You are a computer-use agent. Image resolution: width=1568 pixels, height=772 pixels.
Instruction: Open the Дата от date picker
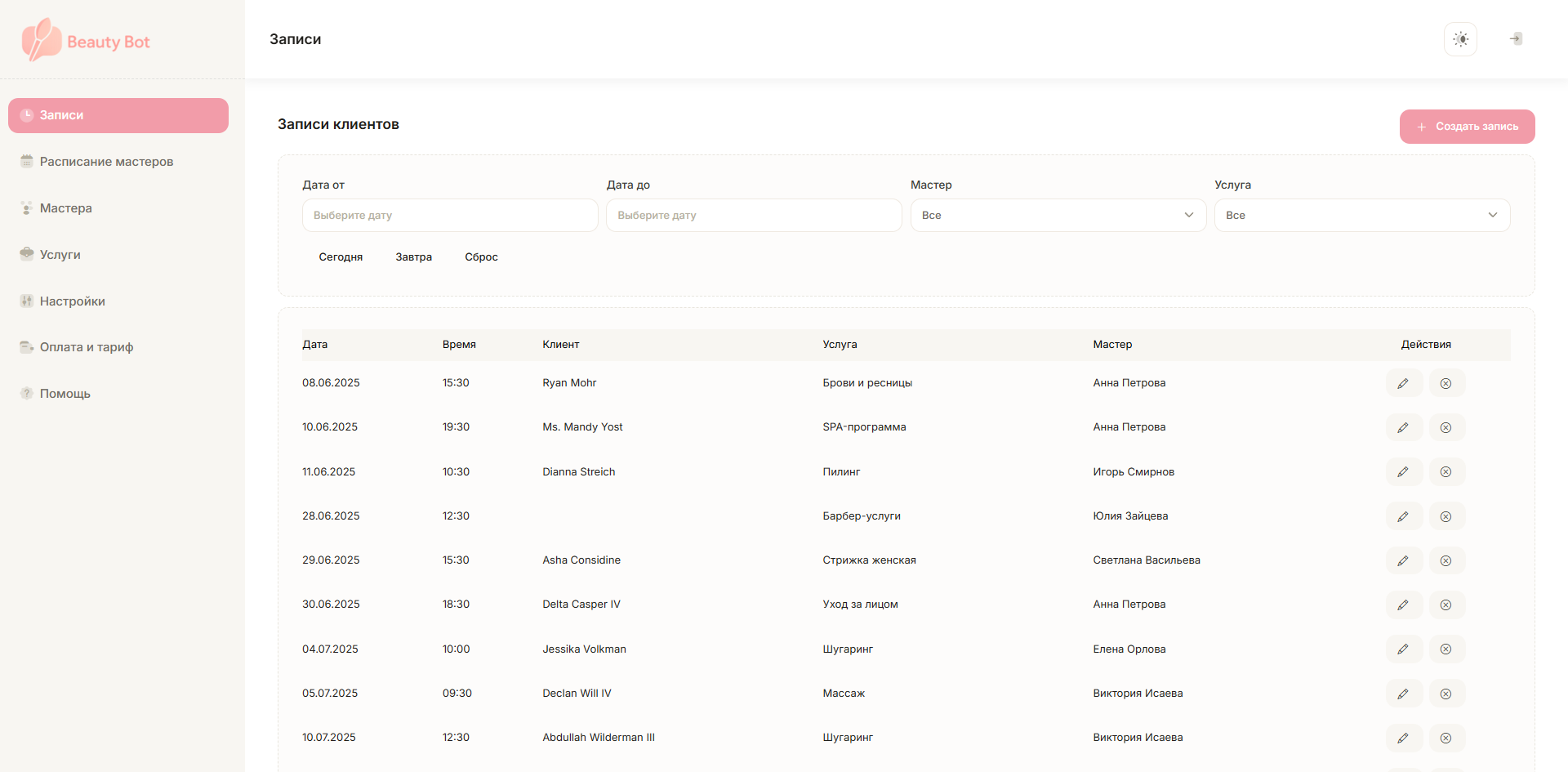pyautogui.click(x=449, y=216)
